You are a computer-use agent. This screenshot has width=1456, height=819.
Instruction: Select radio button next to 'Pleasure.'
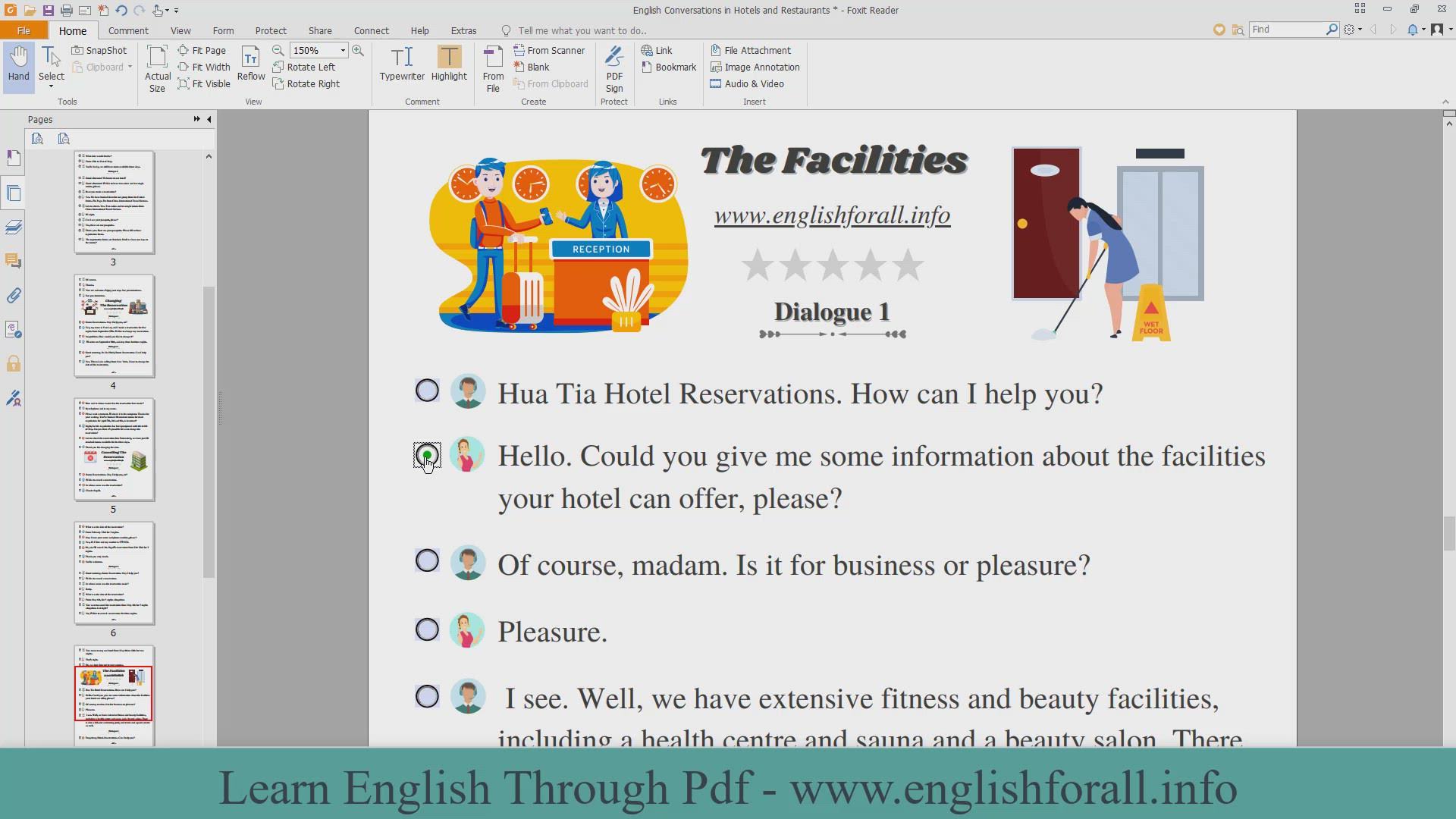427,629
